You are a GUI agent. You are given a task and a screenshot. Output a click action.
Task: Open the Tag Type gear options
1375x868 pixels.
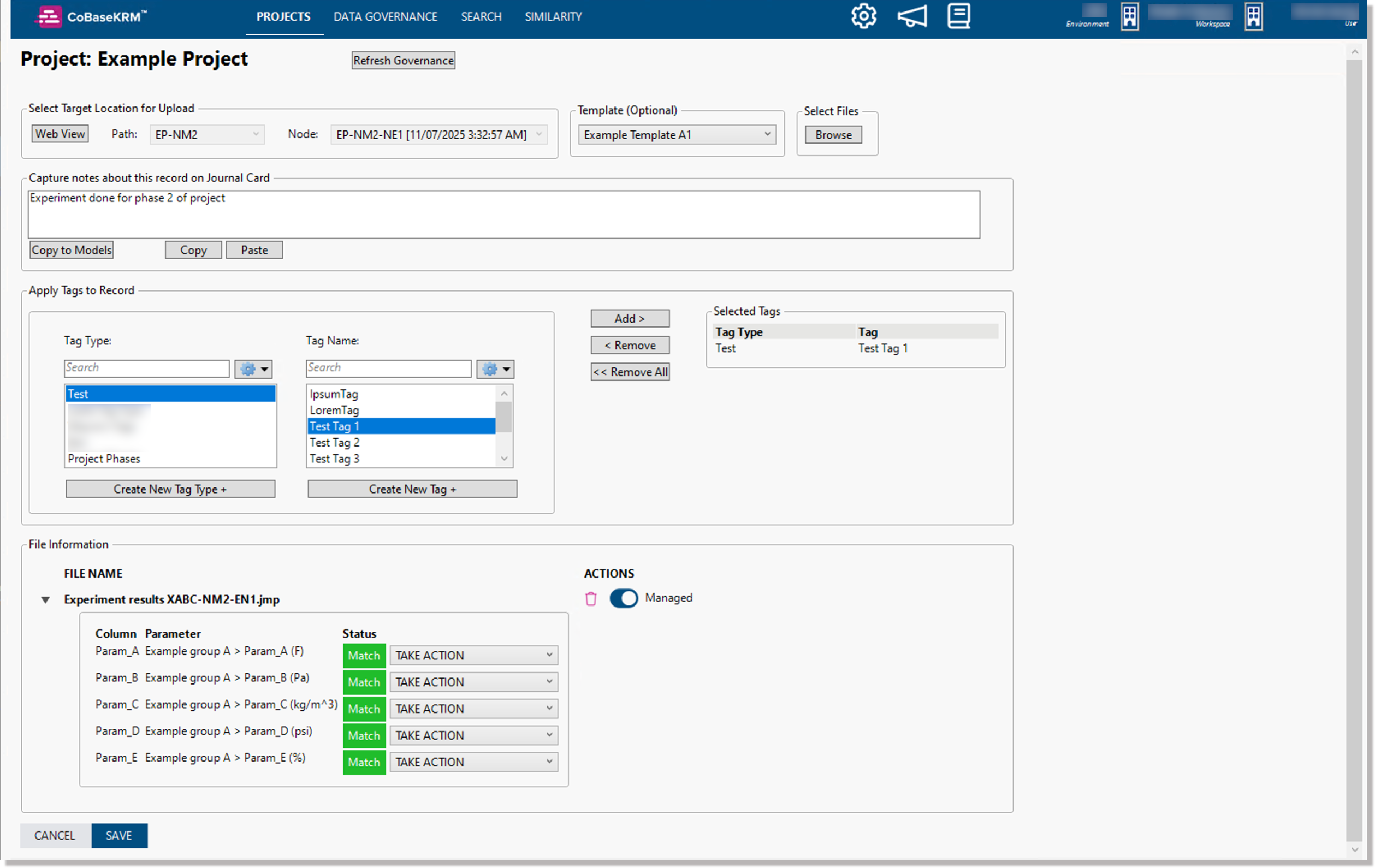coord(253,368)
